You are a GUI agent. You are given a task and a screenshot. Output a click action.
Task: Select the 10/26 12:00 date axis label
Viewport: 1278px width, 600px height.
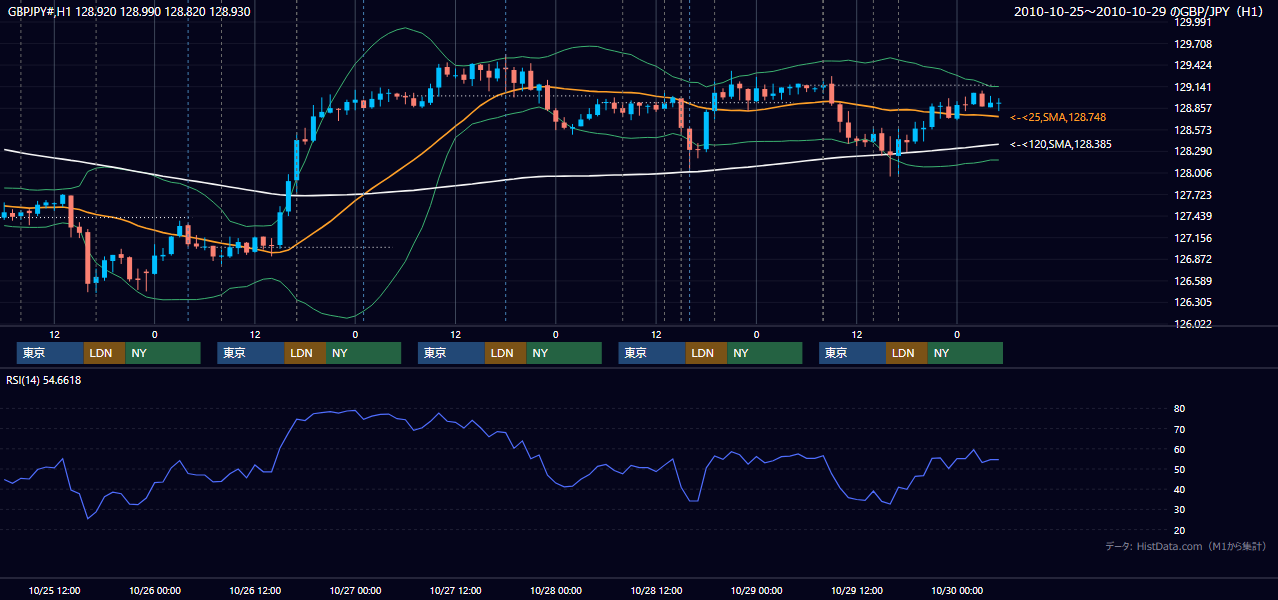coord(255,590)
